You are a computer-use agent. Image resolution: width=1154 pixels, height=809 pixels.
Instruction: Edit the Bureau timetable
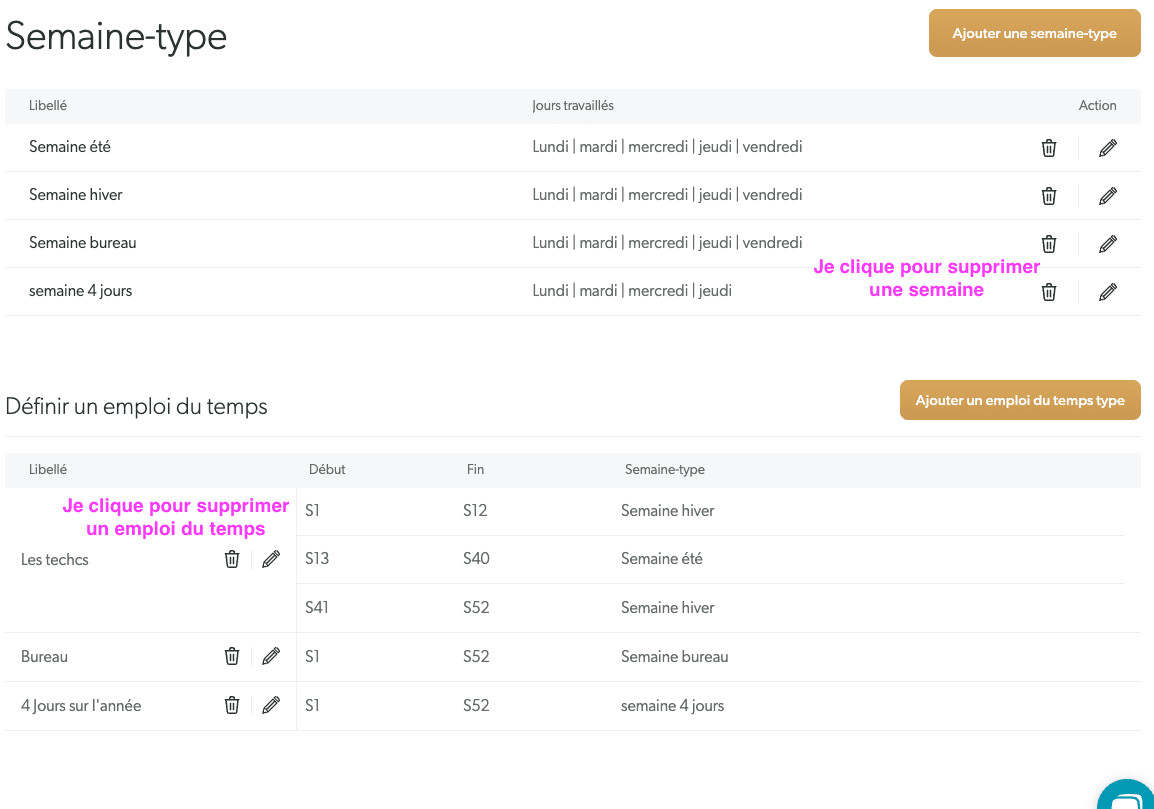coord(271,656)
